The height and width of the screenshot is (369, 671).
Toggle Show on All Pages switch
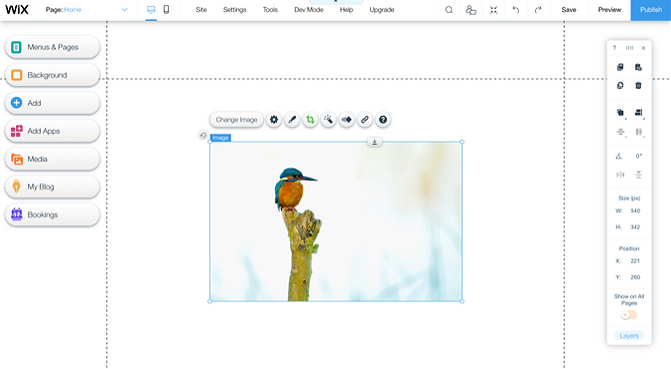629,315
